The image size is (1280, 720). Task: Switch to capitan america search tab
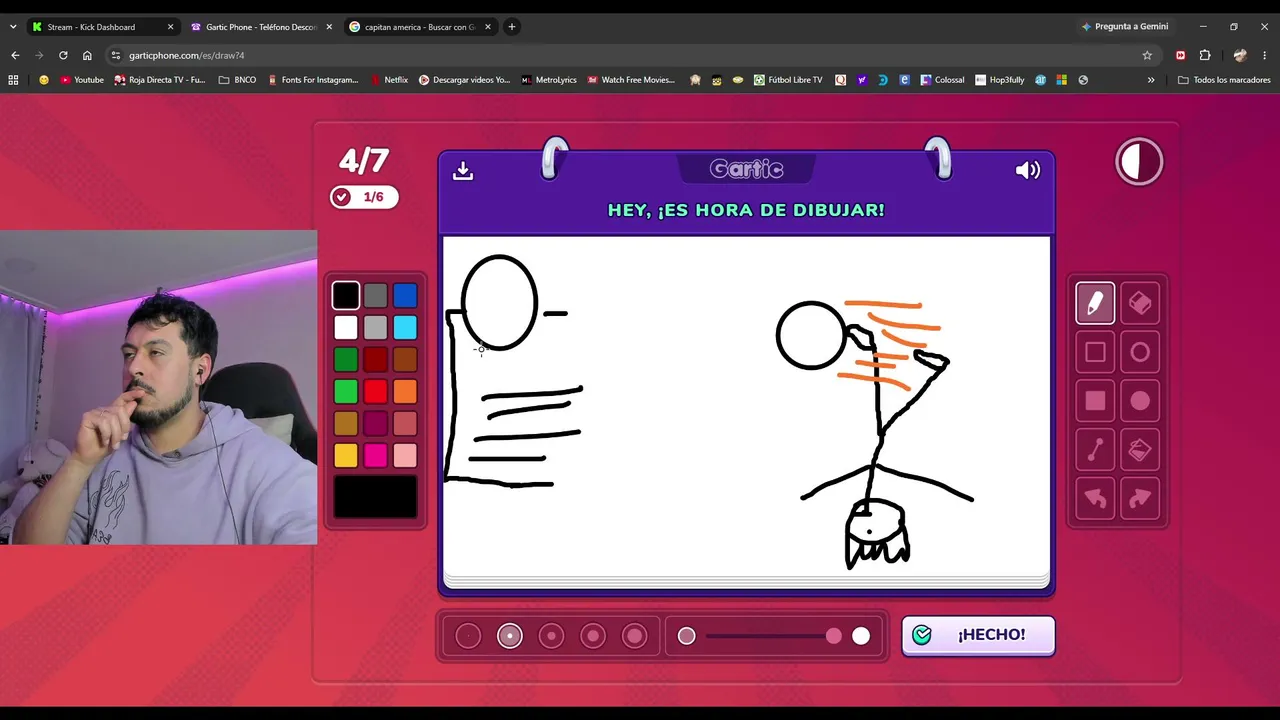tap(420, 27)
